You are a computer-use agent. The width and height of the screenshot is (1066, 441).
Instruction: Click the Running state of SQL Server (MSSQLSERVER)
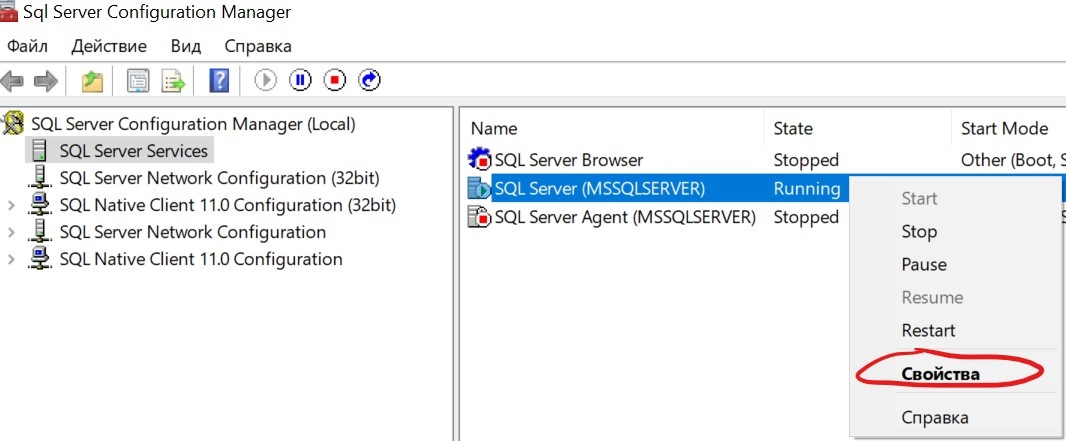(x=806, y=188)
